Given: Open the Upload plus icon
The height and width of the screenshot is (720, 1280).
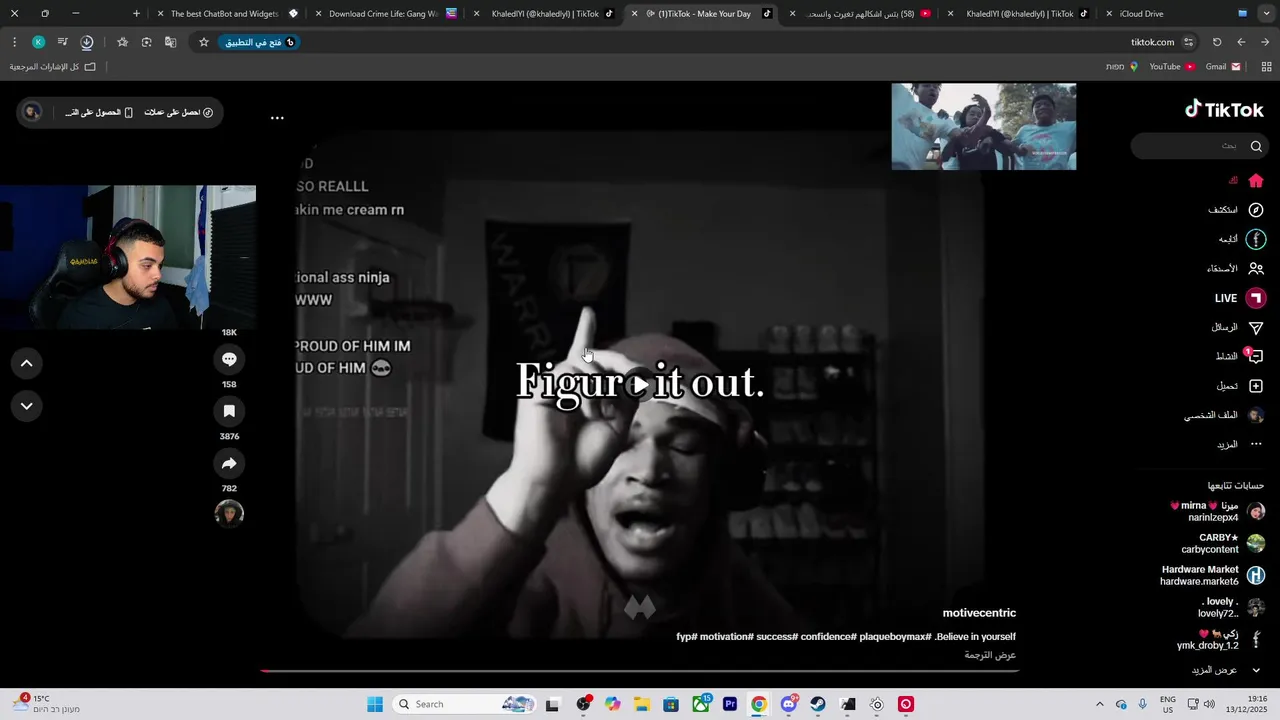Looking at the screenshot, I should 1256,386.
